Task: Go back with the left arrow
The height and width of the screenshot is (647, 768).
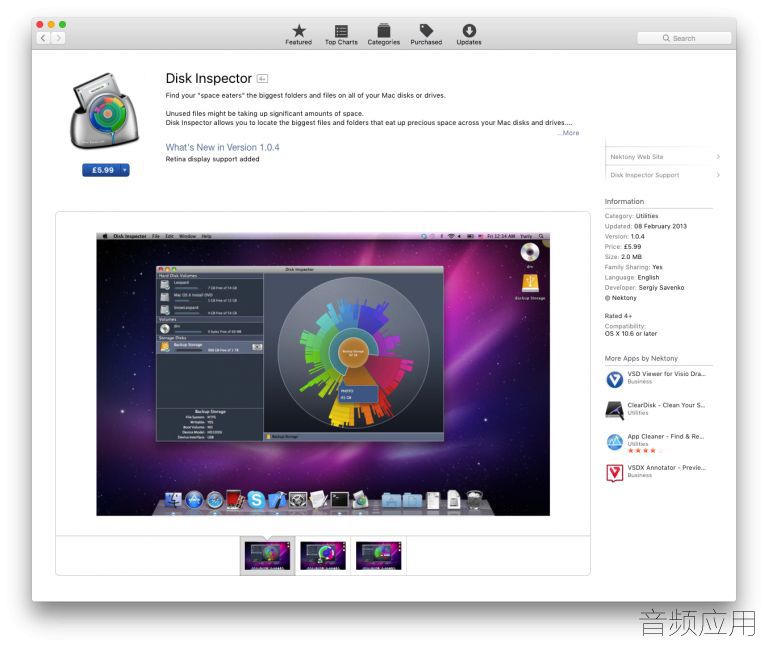Action: tap(43, 38)
